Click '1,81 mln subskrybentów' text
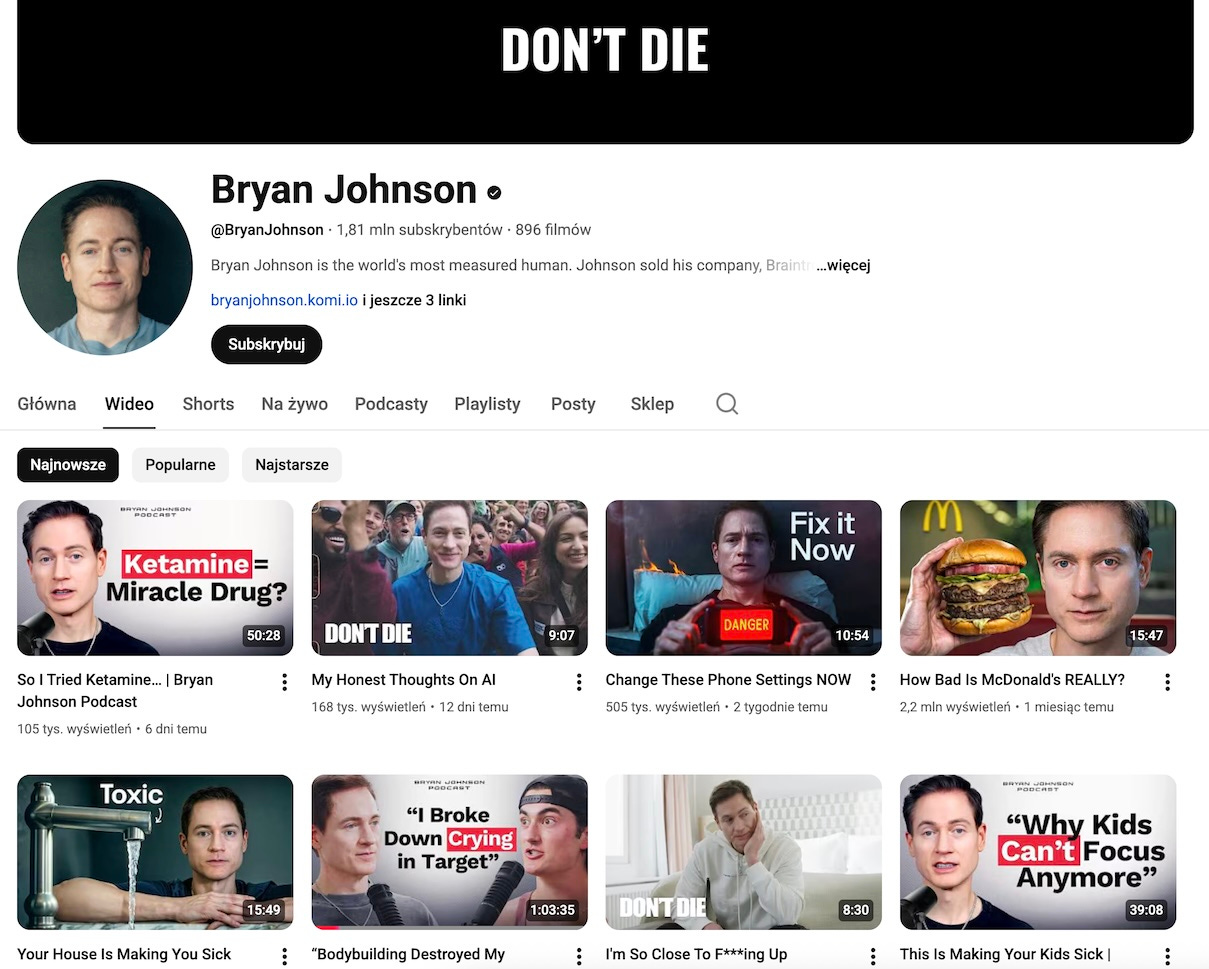 pos(420,230)
